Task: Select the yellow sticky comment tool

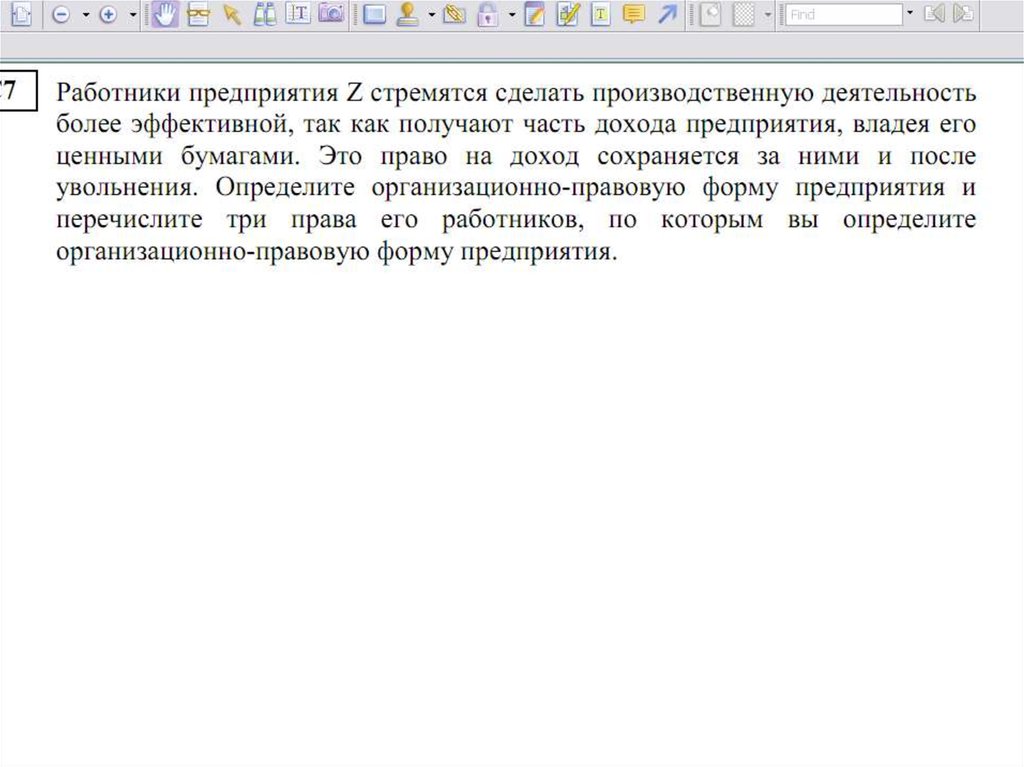Action: [x=633, y=14]
